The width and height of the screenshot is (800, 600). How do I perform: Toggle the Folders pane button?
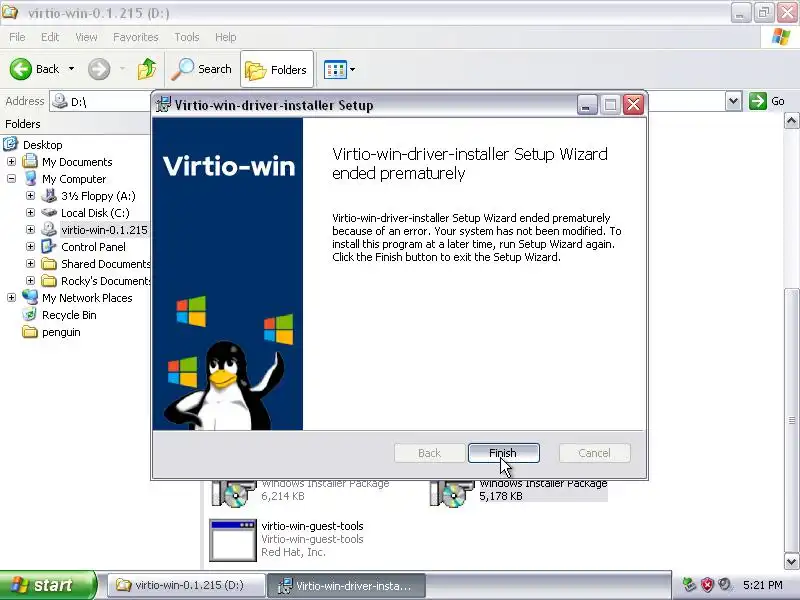point(277,69)
